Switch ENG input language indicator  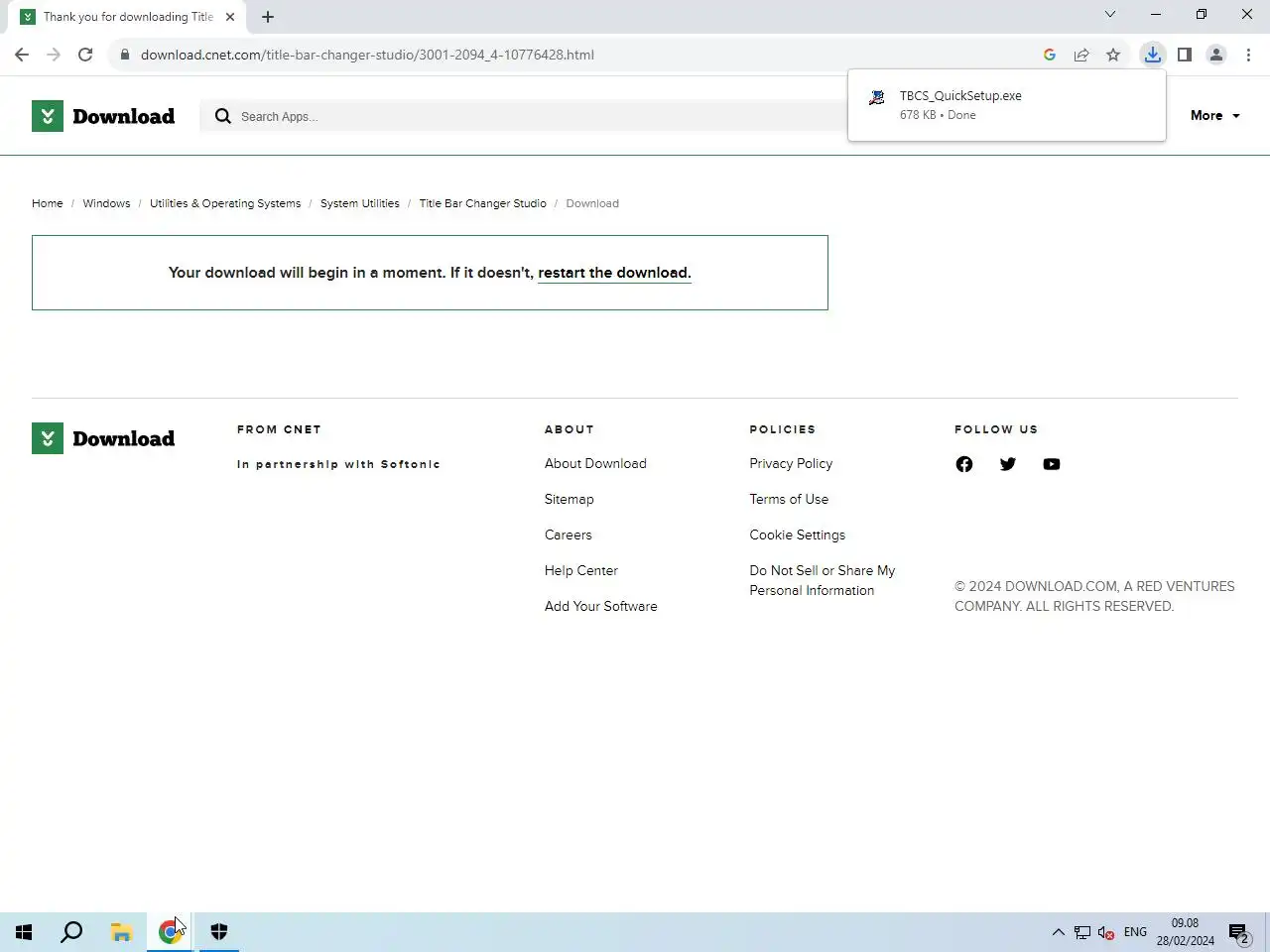pyautogui.click(x=1135, y=932)
